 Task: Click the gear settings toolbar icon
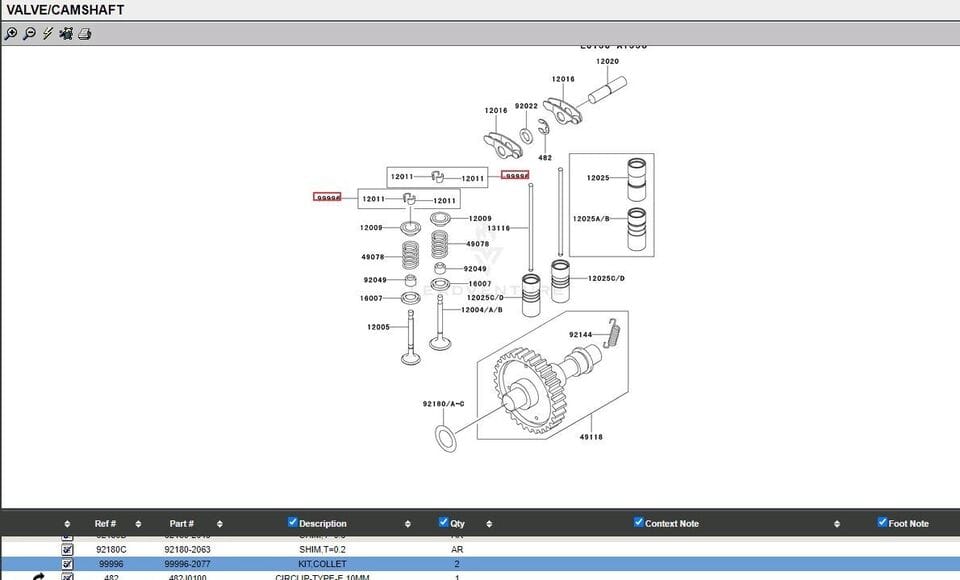click(x=66, y=33)
